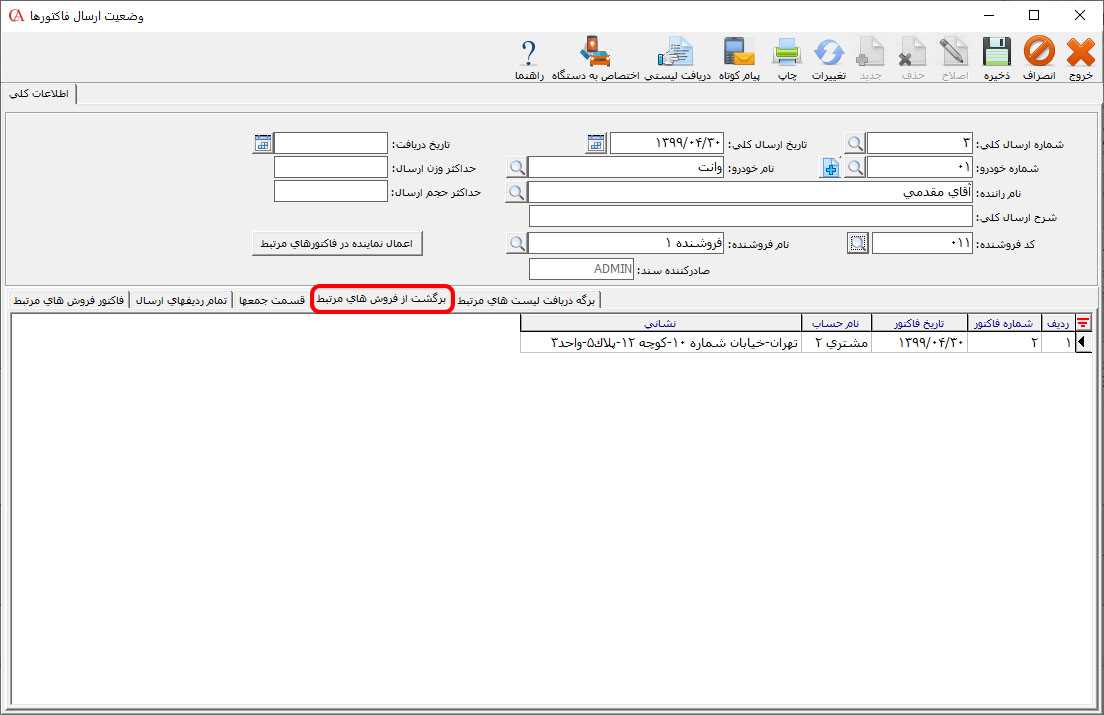The image size is (1104, 715).
Task: Select the grid row for مشتری ۲
Action: (836, 343)
